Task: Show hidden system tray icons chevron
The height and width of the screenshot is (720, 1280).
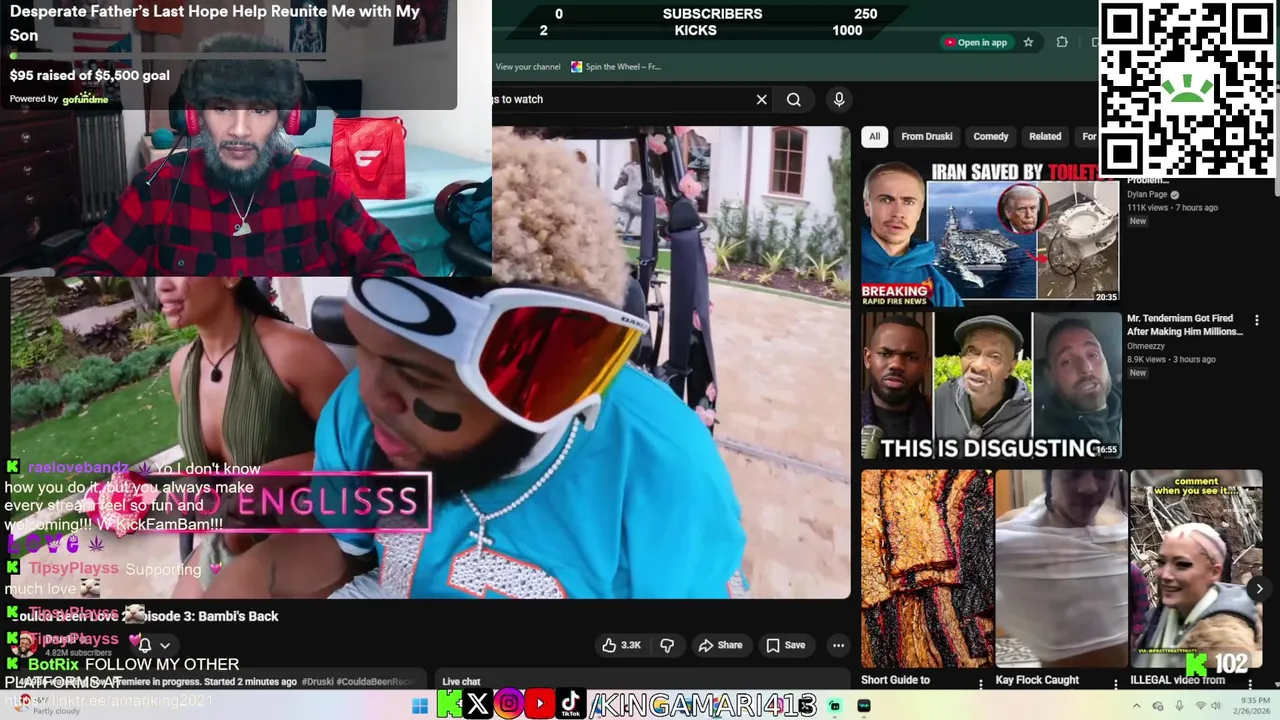Action: [1136, 706]
